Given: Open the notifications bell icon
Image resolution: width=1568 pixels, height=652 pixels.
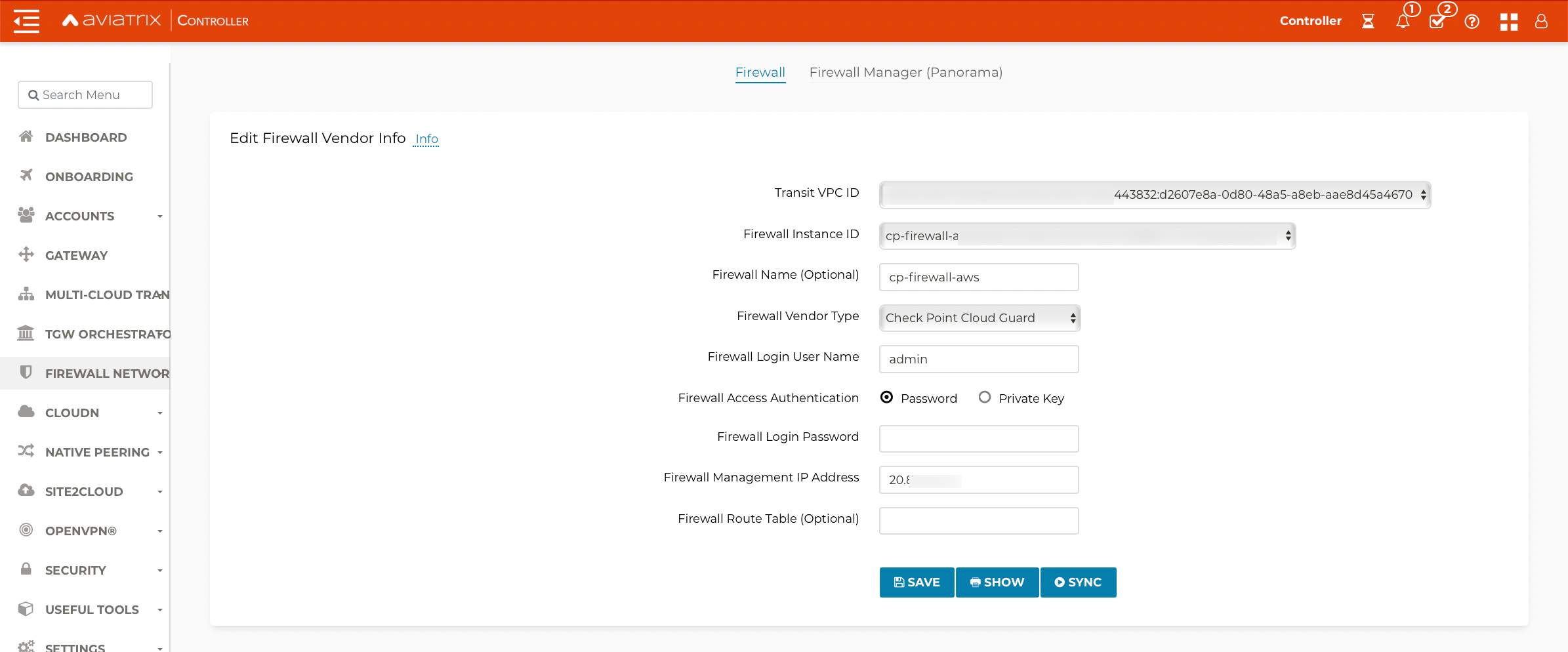Looking at the screenshot, I should click(x=1403, y=22).
